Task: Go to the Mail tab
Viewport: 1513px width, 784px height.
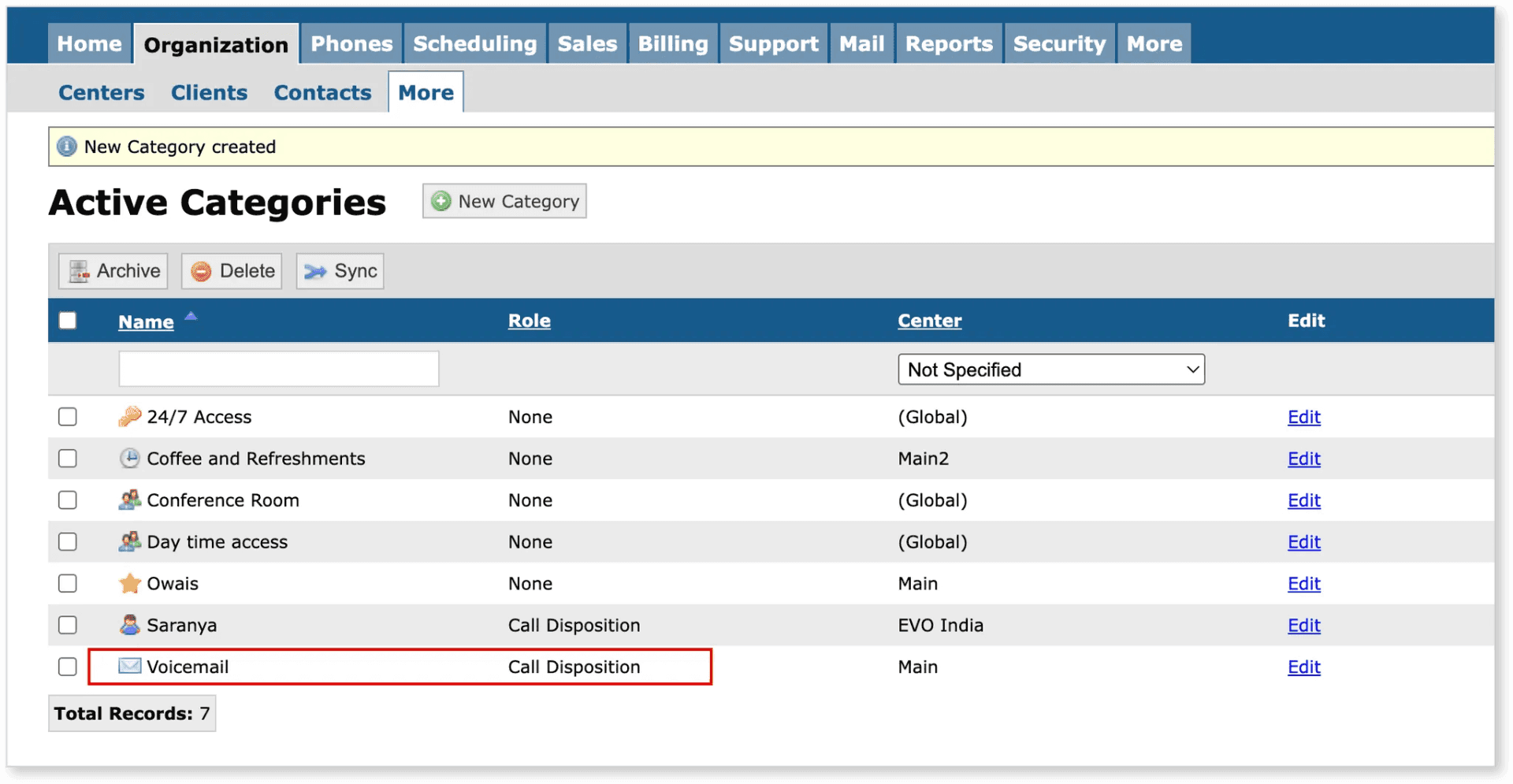Action: (861, 43)
